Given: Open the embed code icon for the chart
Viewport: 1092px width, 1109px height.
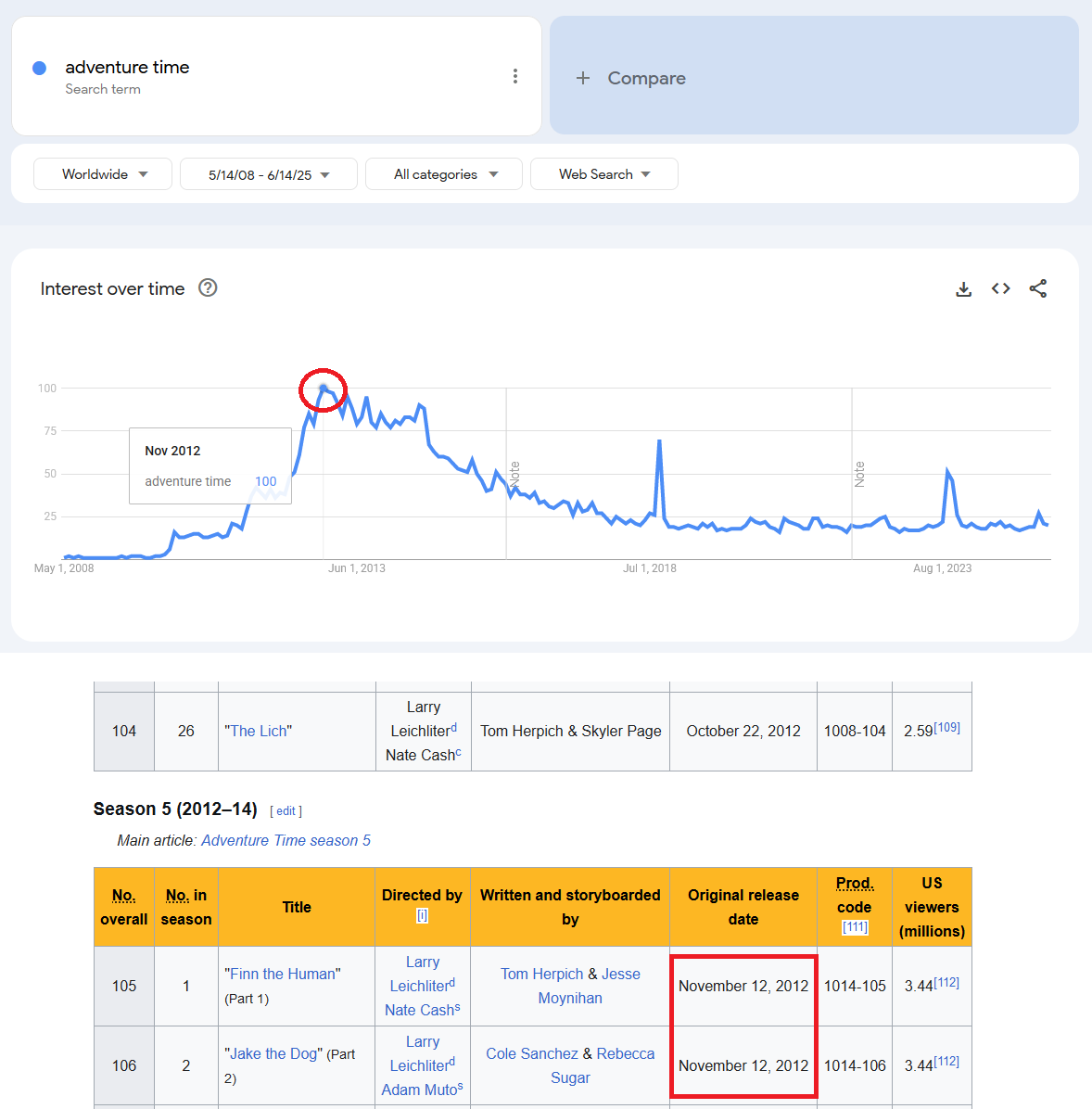Looking at the screenshot, I should pos(1001,288).
